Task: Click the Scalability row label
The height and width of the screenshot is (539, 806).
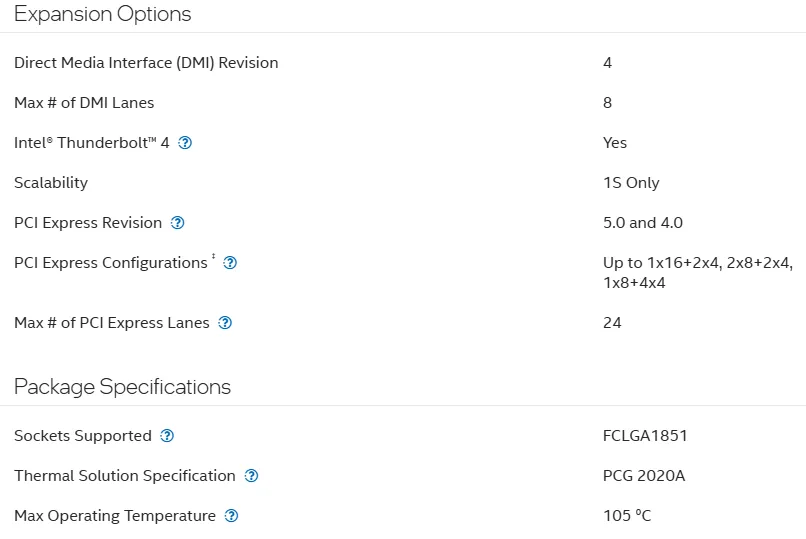Action: (x=51, y=183)
